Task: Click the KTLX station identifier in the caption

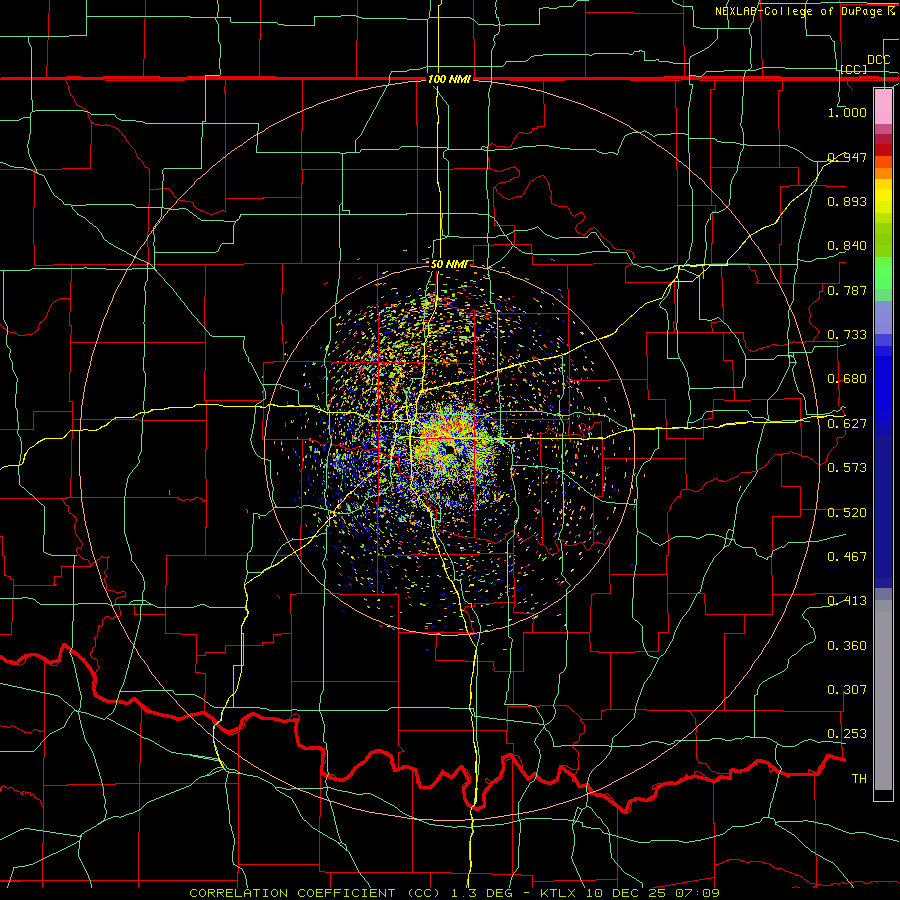Action: pos(560,893)
